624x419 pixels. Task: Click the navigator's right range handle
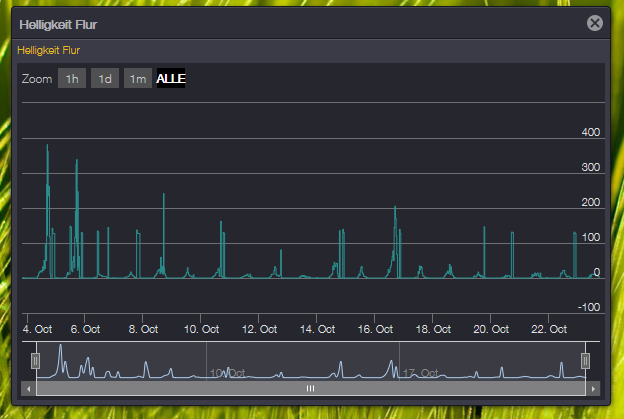click(x=586, y=361)
